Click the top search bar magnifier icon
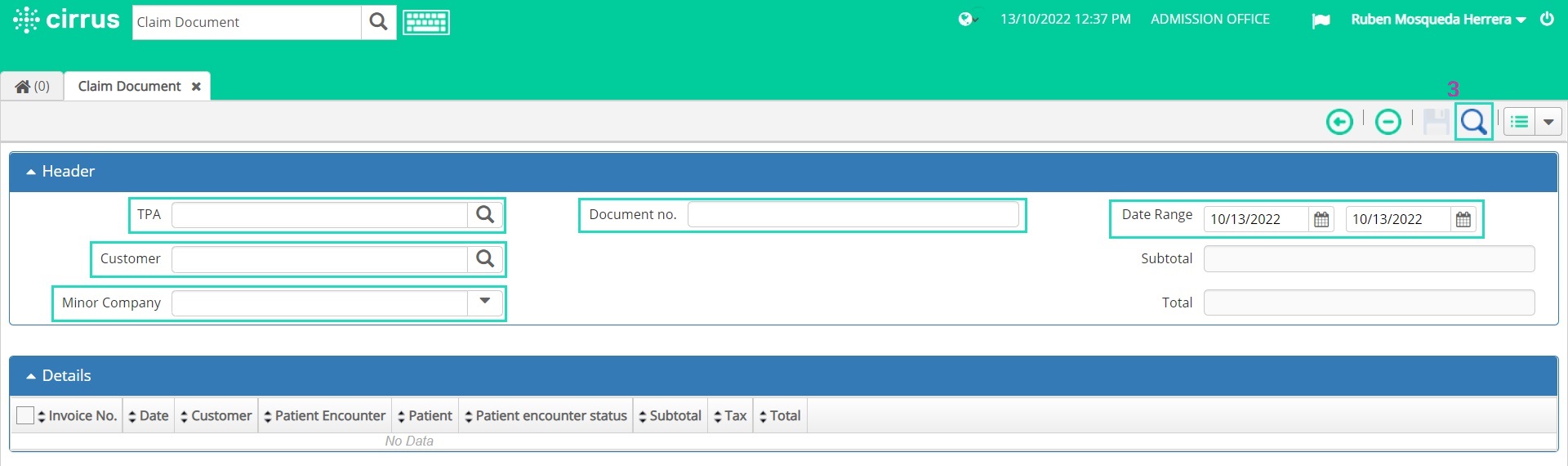Screen dimensions: 1568x466 pos(378,22)
